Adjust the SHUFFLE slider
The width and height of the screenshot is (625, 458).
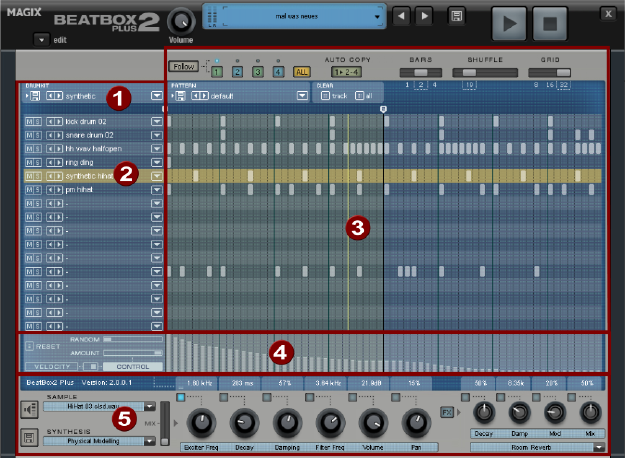click(x=485, y=73)
